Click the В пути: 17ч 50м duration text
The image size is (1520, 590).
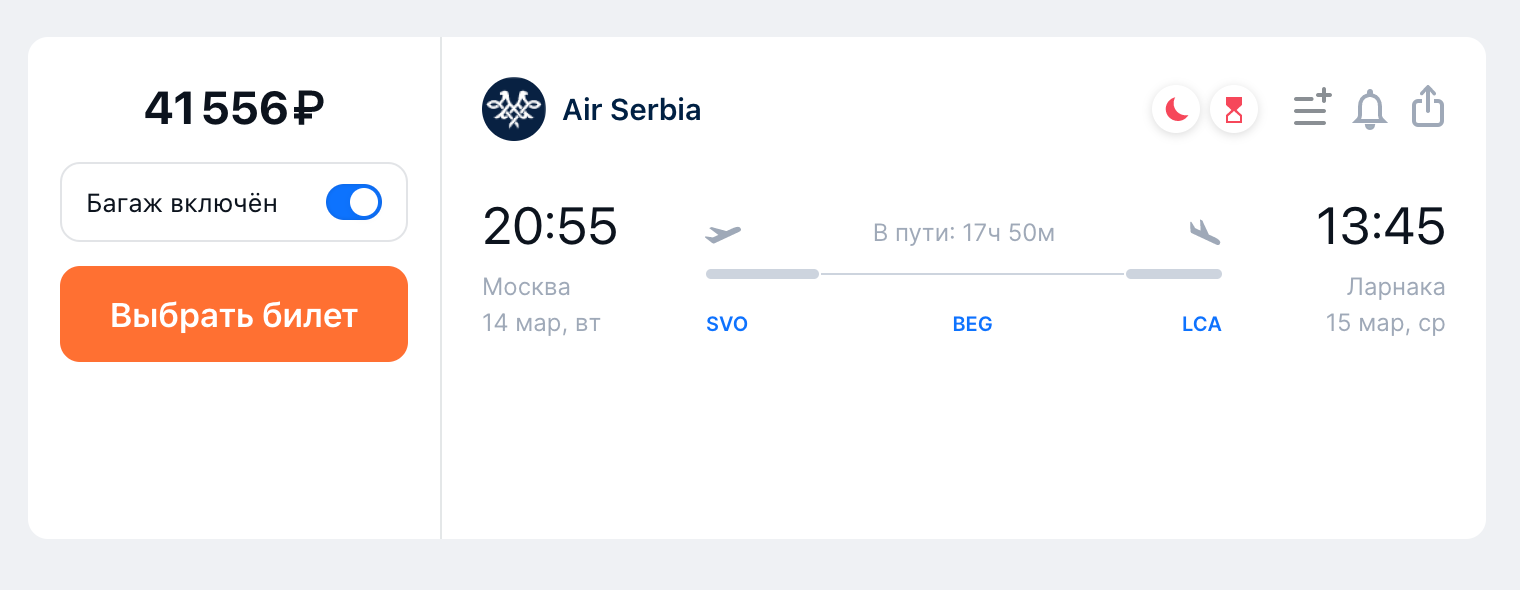(964, 234)
